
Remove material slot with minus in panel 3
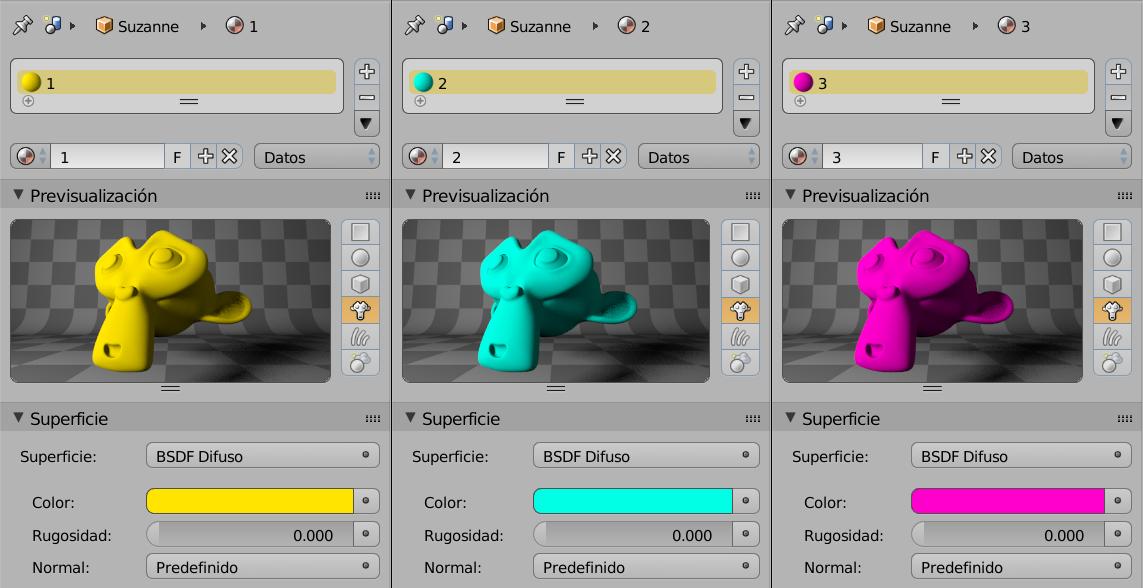[1118, 97]
